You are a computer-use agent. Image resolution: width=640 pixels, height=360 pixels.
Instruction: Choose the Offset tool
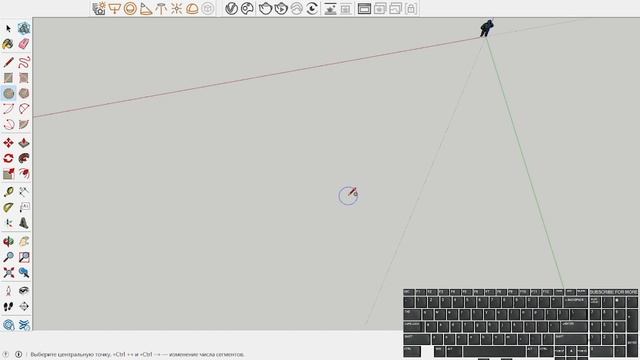[x=24, y=174]
